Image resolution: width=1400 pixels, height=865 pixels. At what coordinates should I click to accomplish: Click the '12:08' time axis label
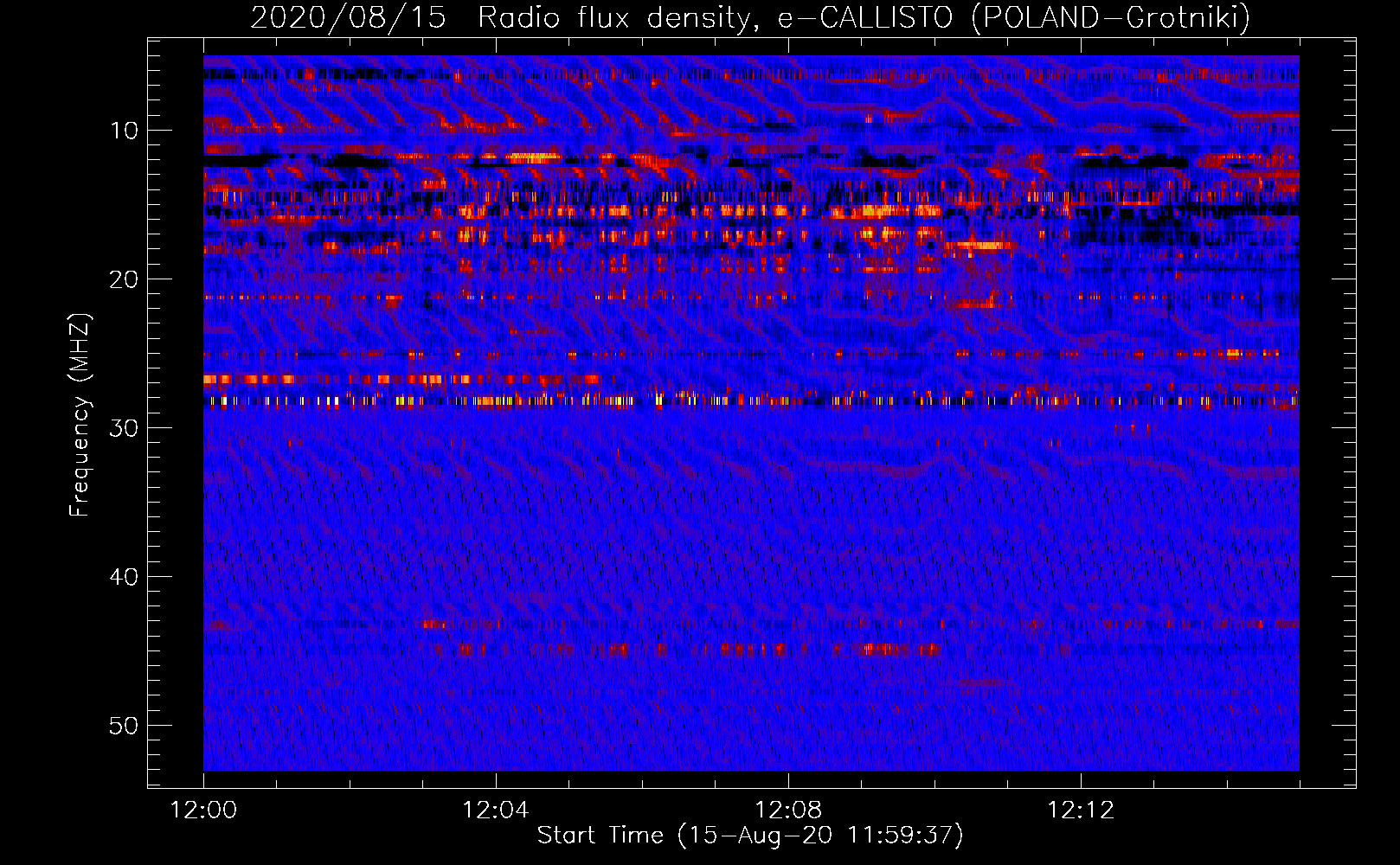pos(788,811)
